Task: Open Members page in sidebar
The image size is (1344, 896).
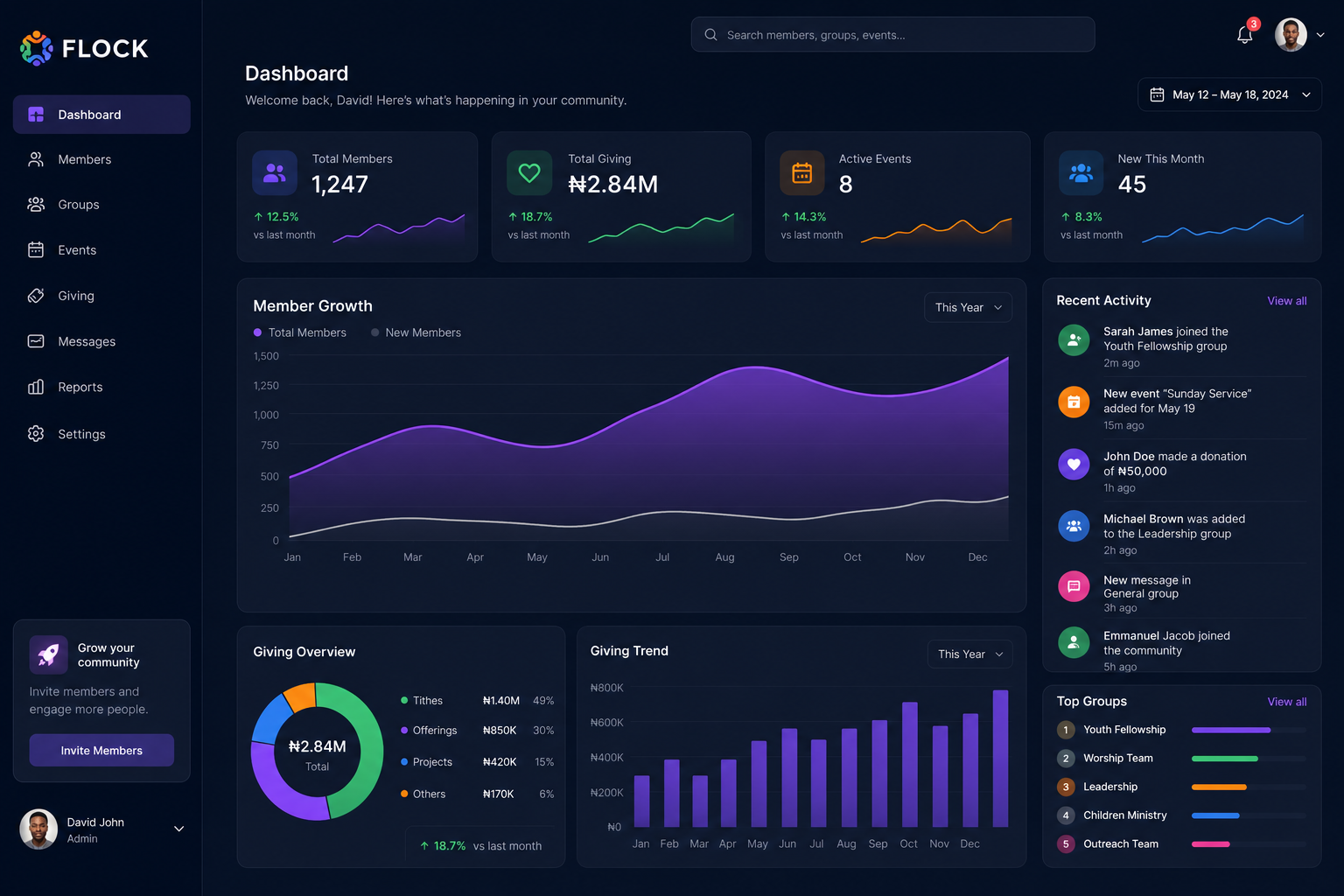Action: click(x=101, y=159)
